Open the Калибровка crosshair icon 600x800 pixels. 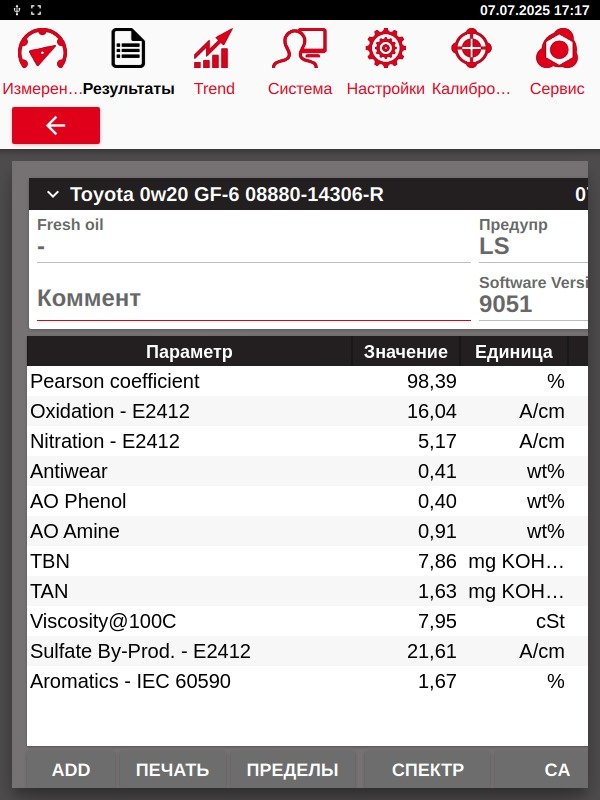[471, 48]
